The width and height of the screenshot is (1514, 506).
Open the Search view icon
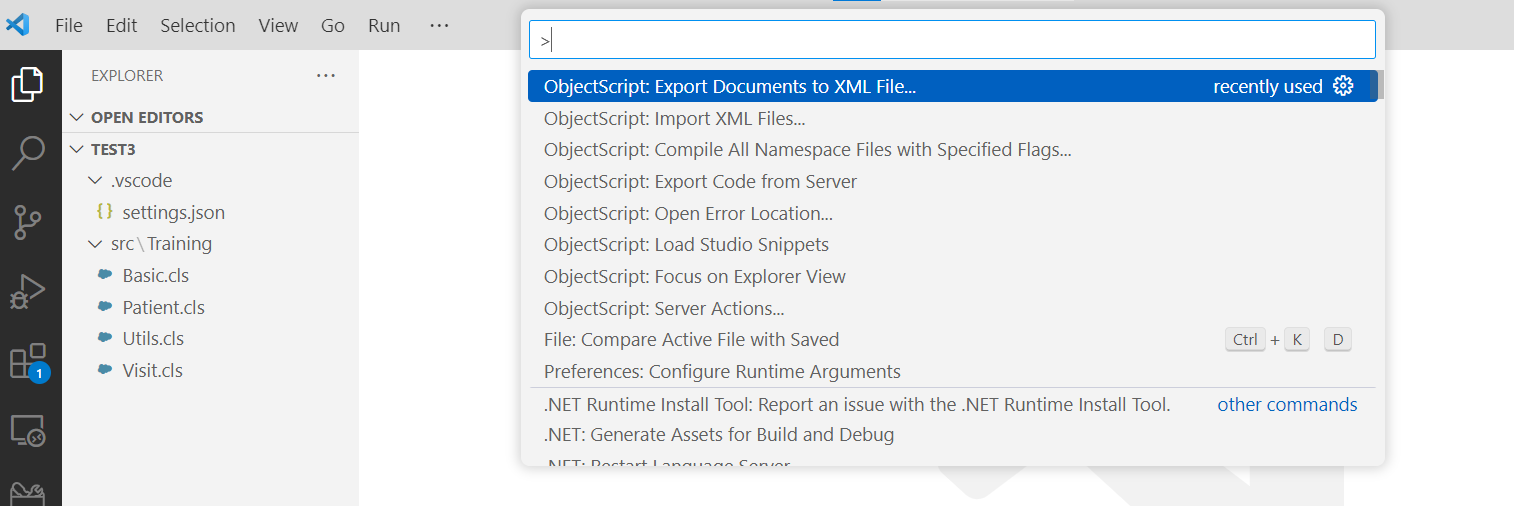coord(28,153)
